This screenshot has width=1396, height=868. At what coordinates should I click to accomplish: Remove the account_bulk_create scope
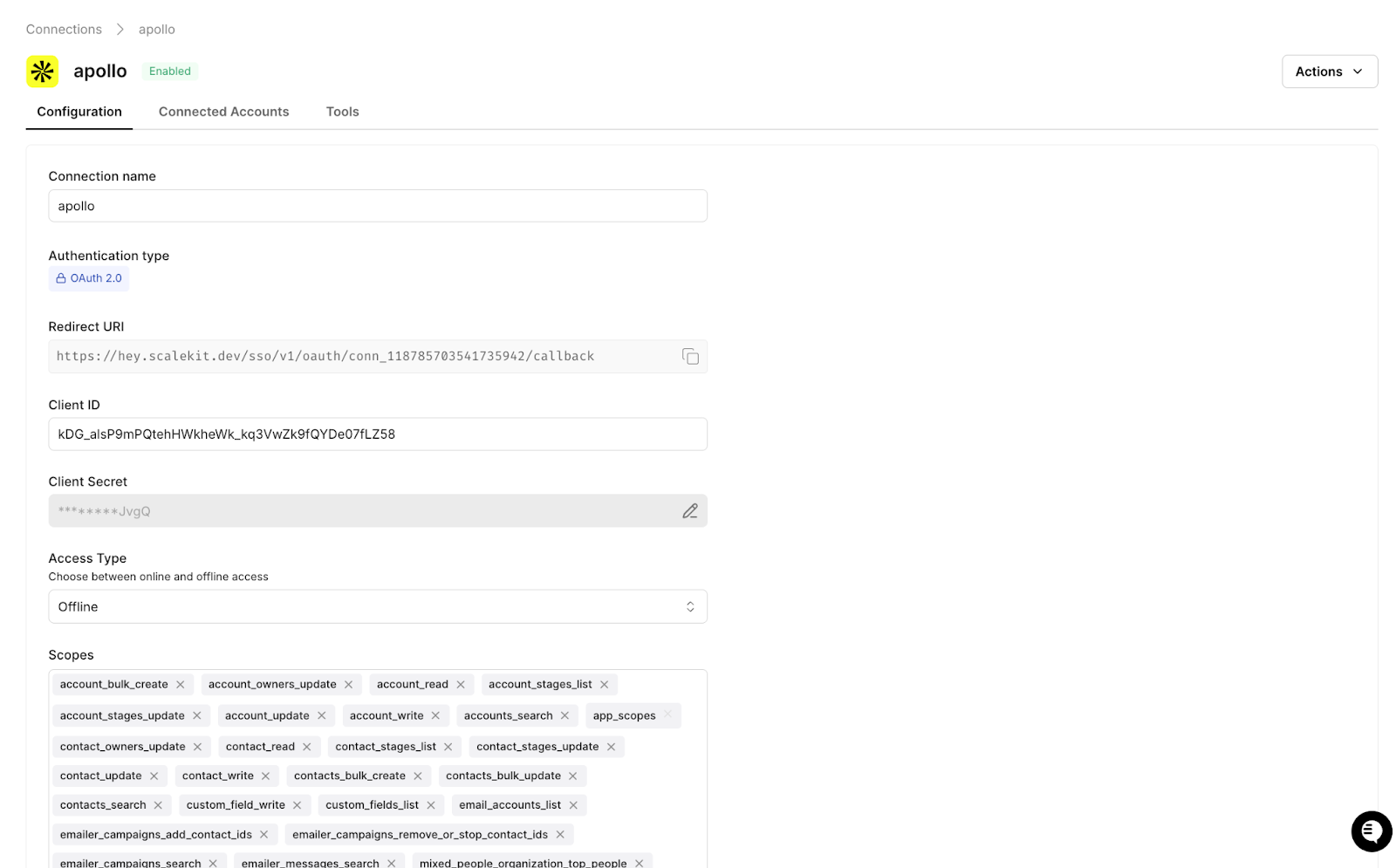pyautogui.click(x=181, y=685)
